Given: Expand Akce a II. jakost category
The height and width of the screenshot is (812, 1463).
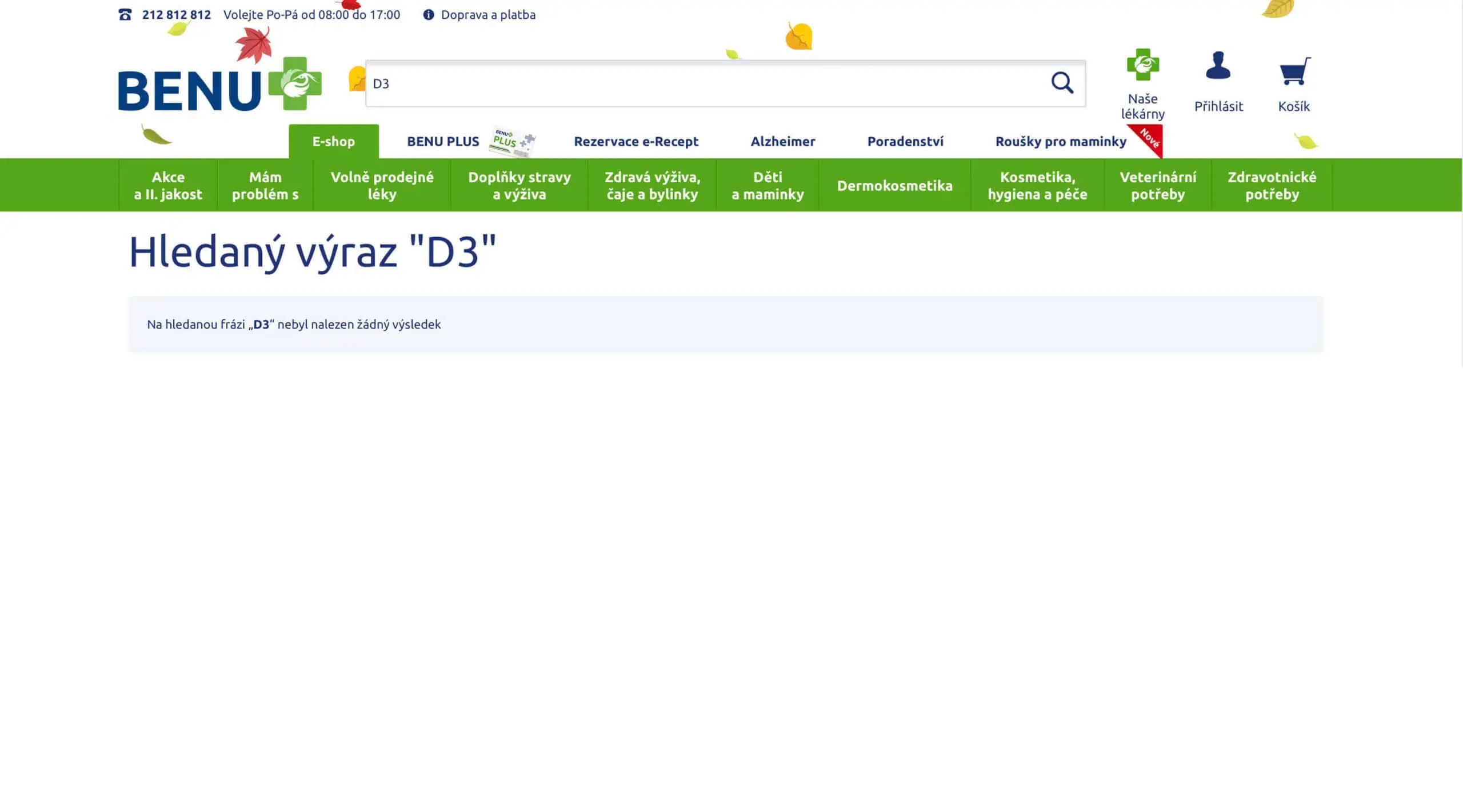Looking at the screenshot, I should click(168, 186).
